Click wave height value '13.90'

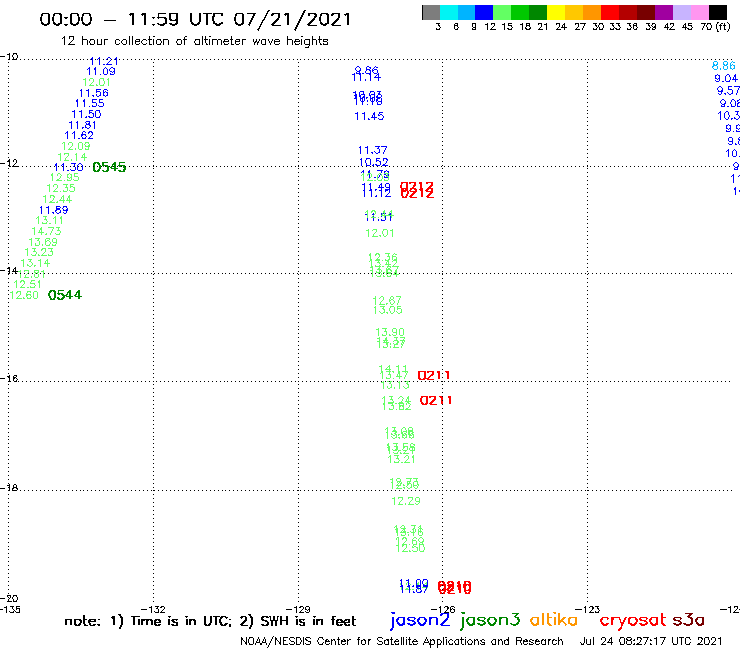pos(390,332)
